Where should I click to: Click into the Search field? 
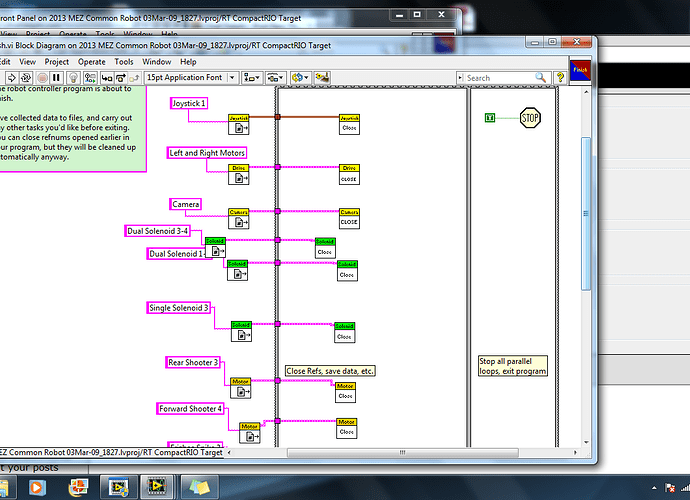499,78
